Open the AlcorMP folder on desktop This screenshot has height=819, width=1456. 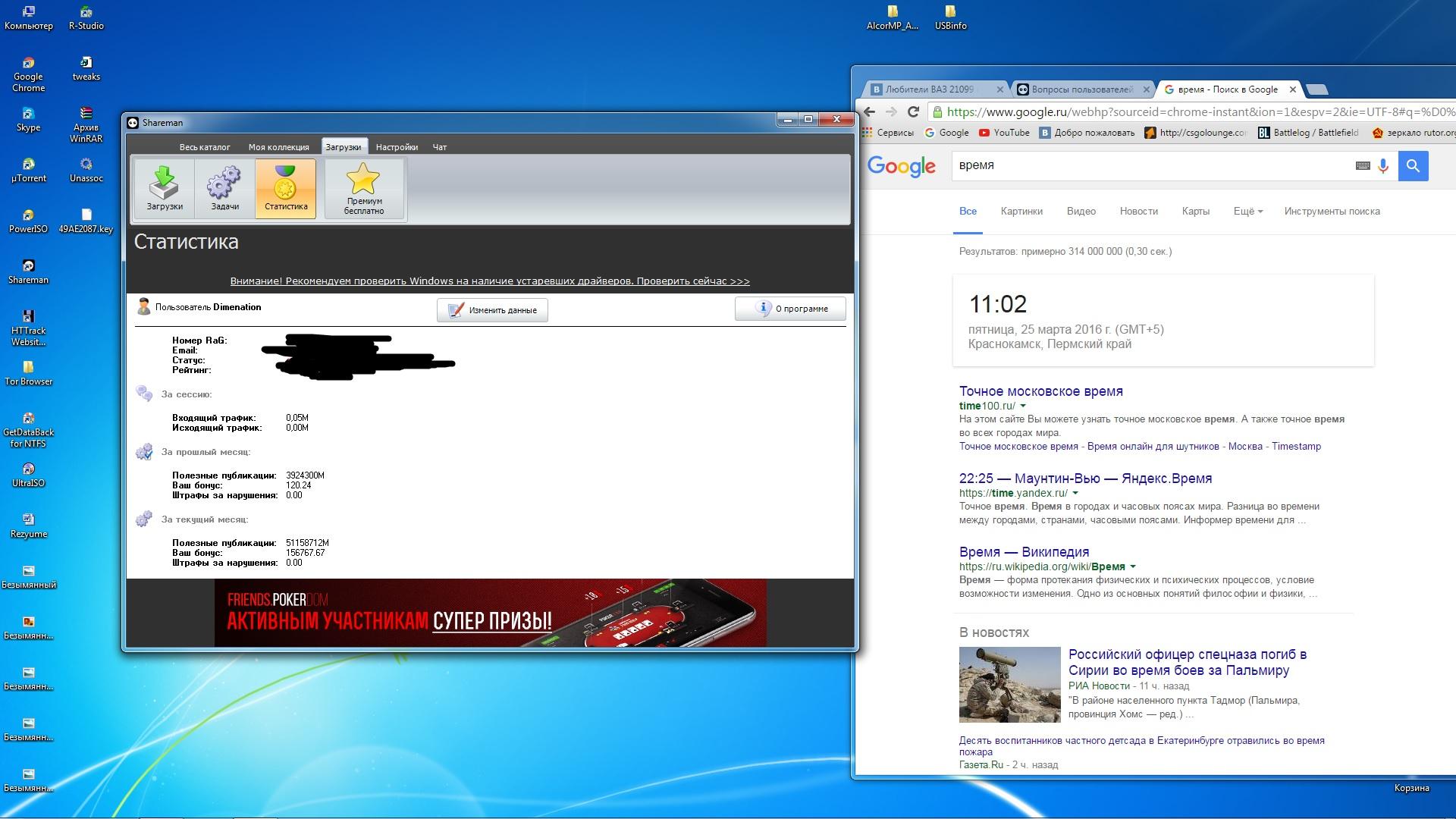893,18
